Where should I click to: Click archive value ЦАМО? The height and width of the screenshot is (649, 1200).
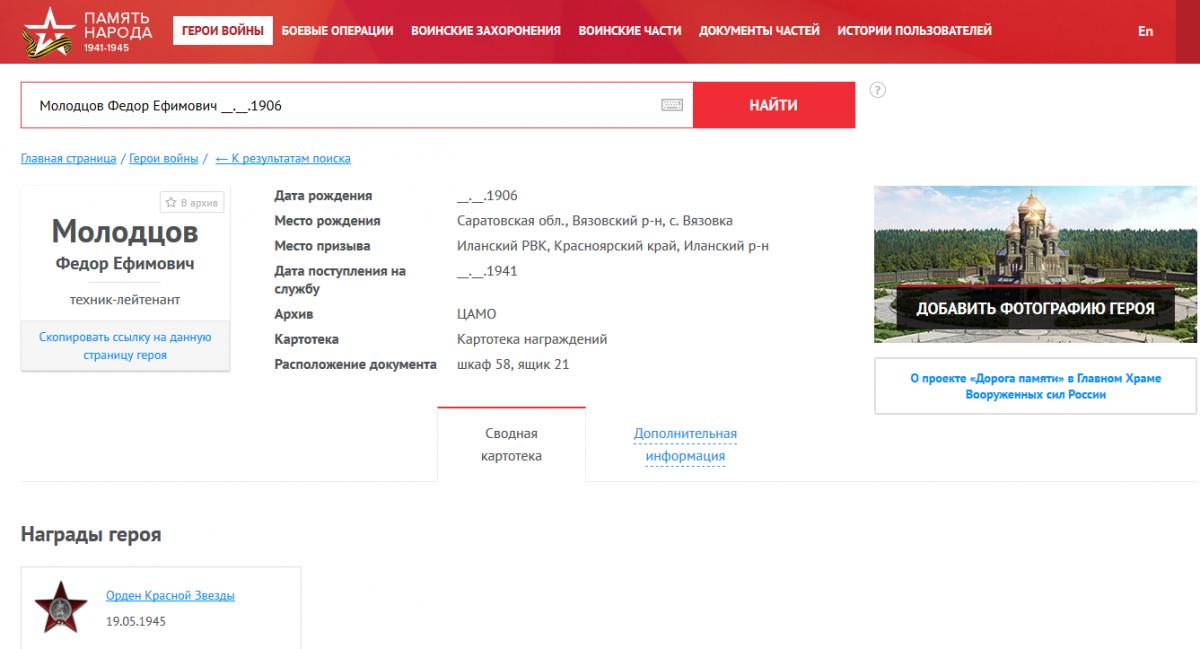[476, 314]
